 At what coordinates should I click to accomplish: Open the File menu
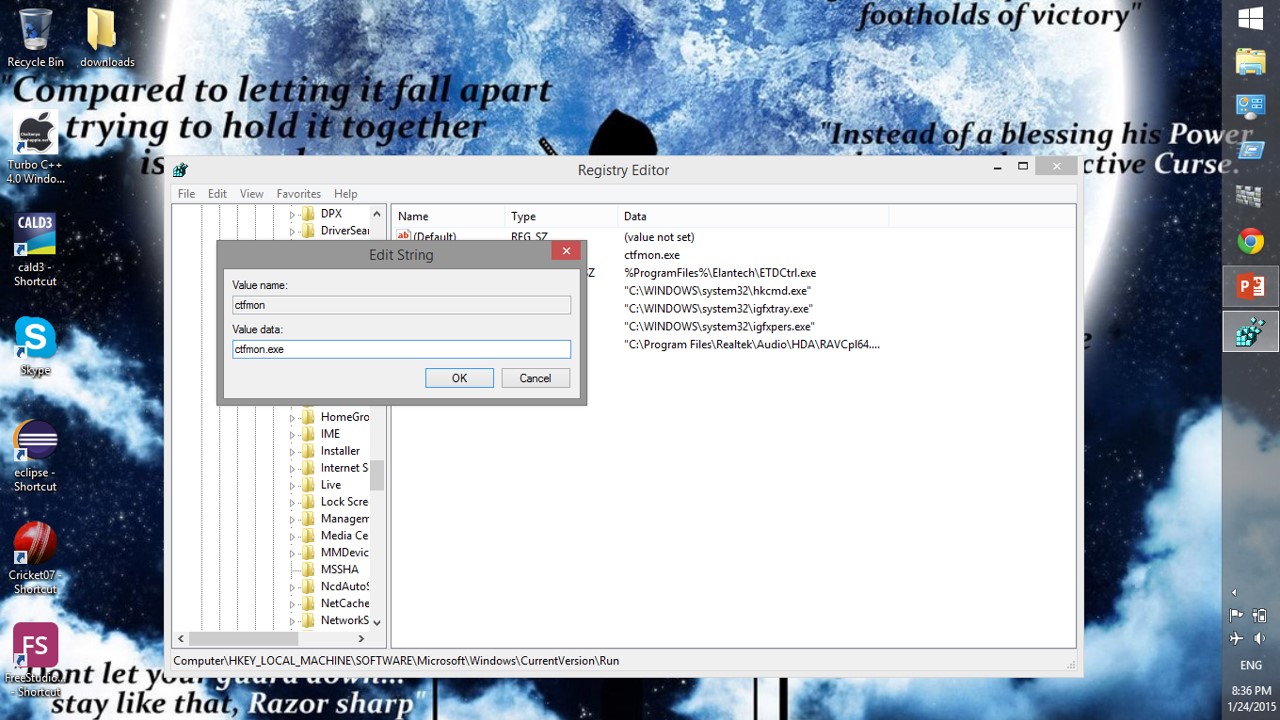[186, 194]
